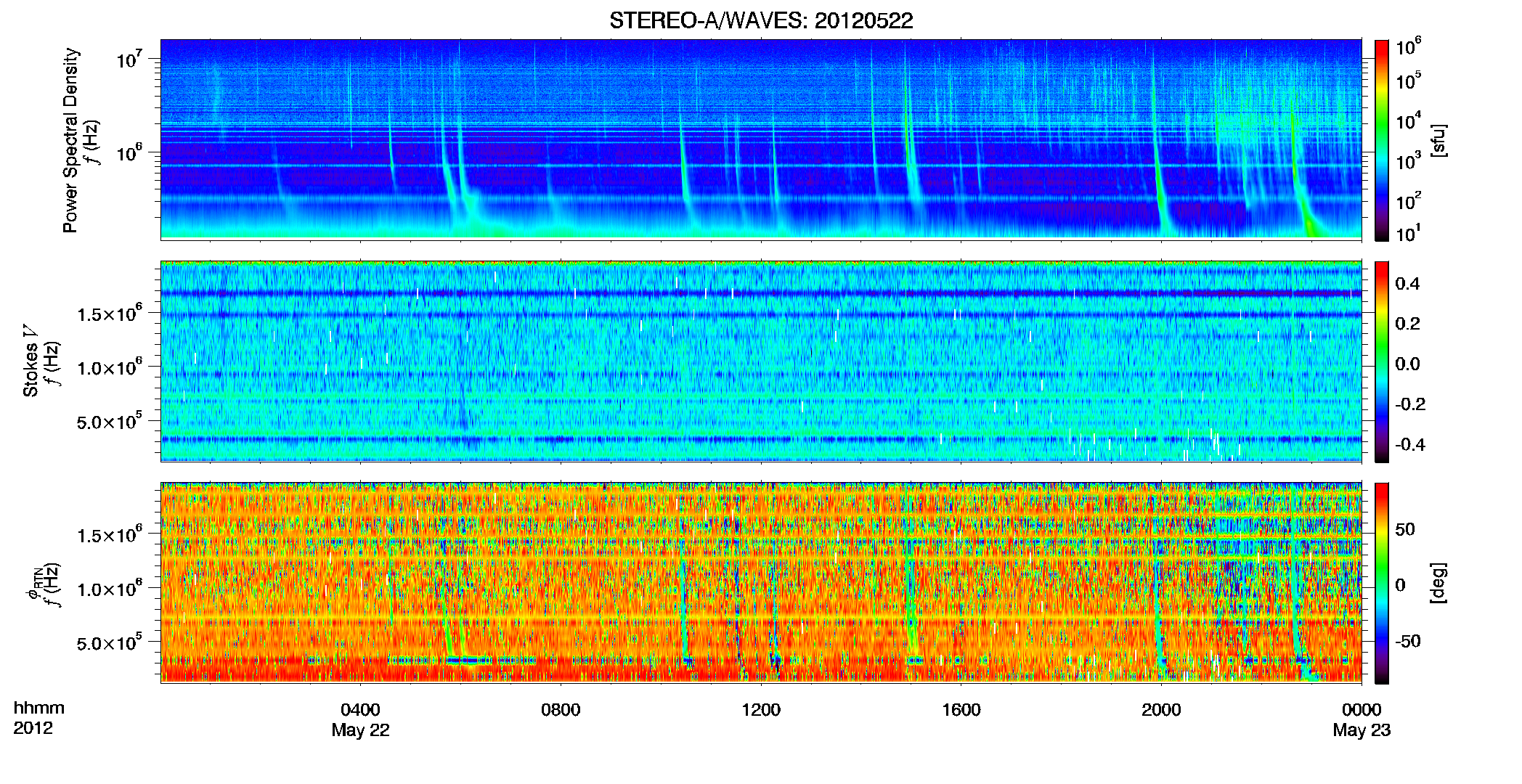1522x784 pixels.
Task: Click the 0.2 value on Stokes V scale
Action: (1407, 324)
